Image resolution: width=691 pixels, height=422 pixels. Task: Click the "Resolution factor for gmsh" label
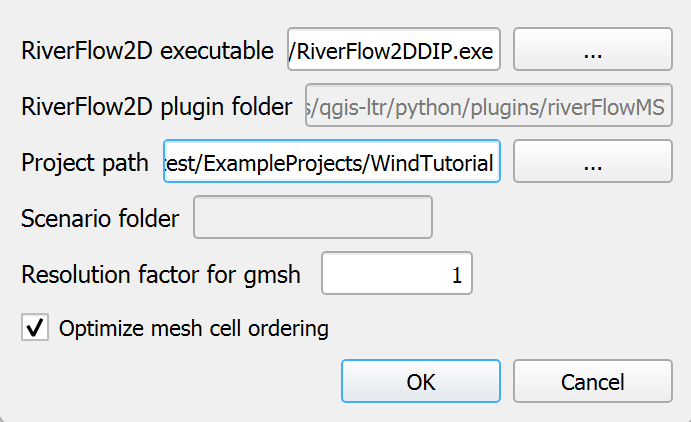(x=161, y=275)
